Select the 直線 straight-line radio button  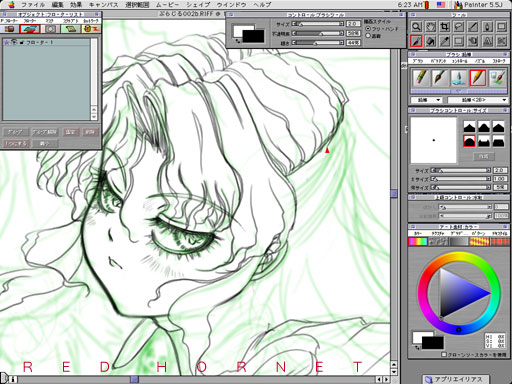368,35
